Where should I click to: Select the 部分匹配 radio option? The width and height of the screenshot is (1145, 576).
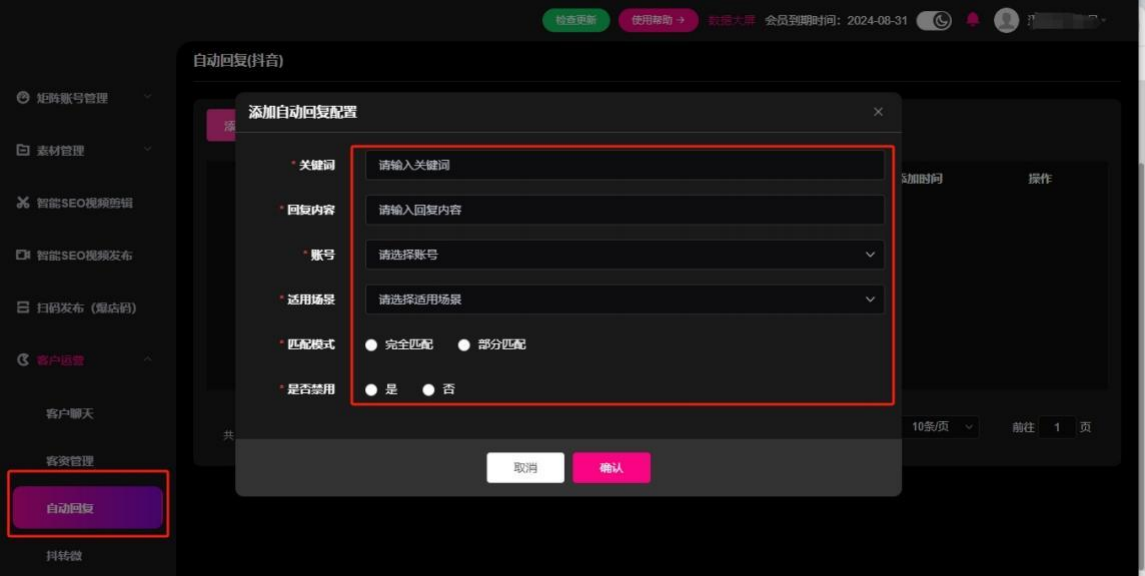pyautogui.click(x=464, y=345)
